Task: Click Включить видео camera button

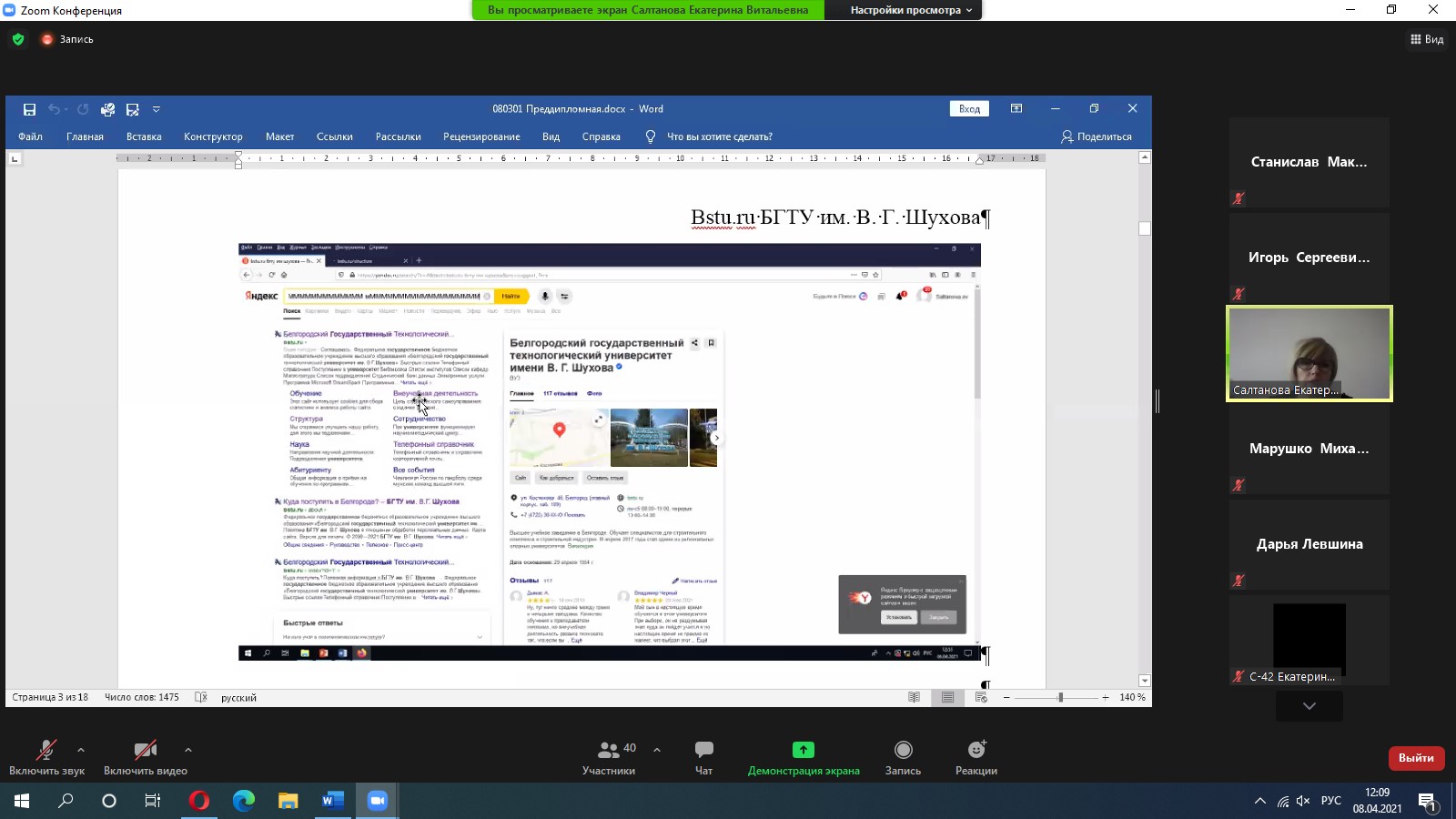Action: (146, 757)
